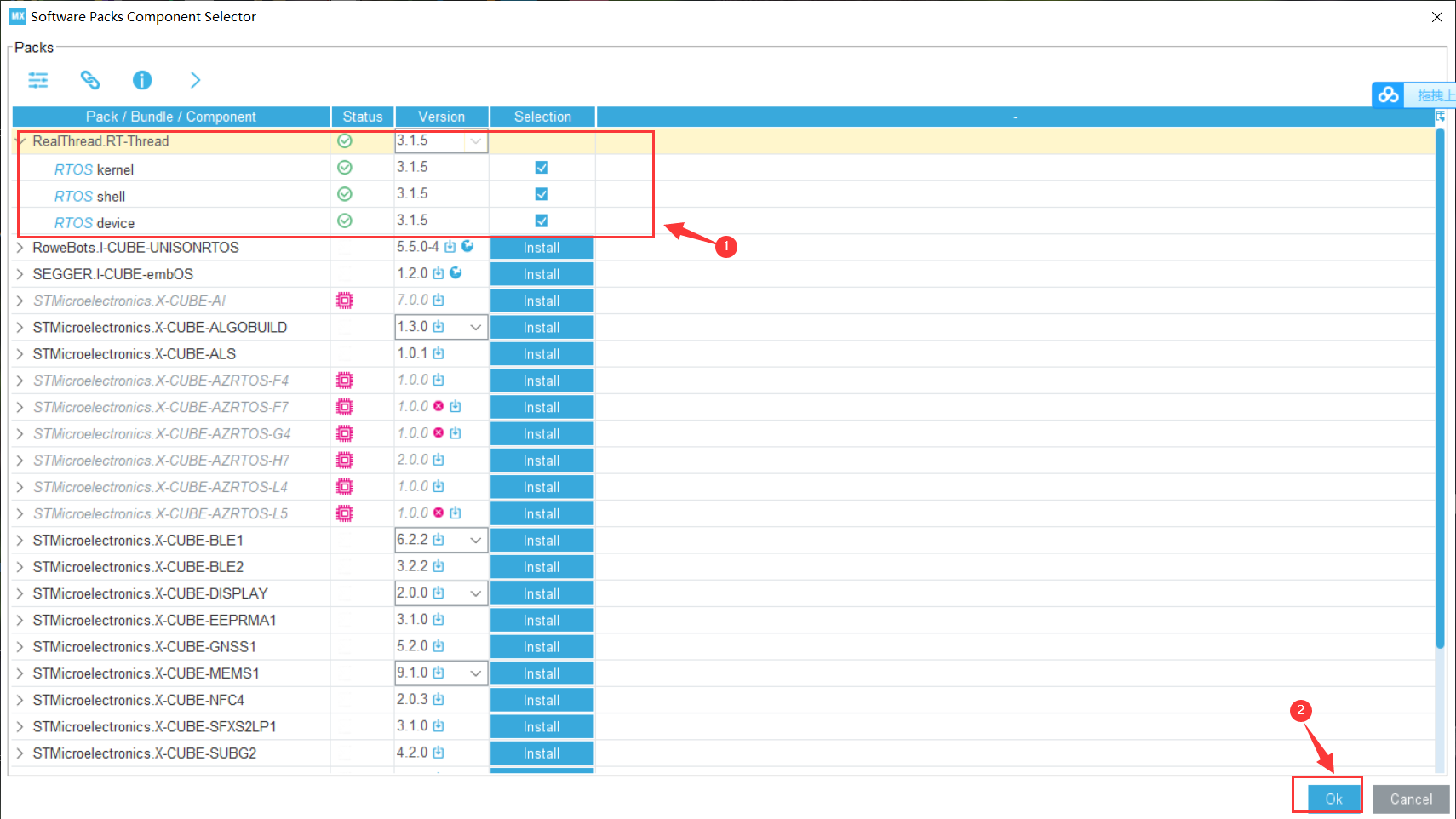The width and height of the screenshot is (1456, 819).
Task: Uncheck the RTOS kernel selection checkbox
Action: [542, 168]
